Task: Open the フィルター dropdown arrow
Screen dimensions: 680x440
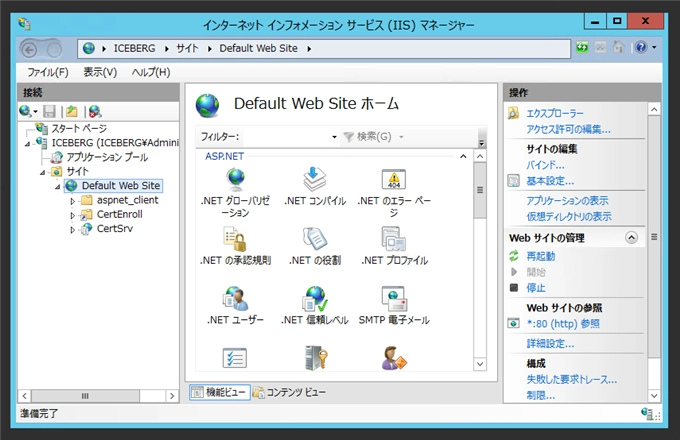Action: 334,137
